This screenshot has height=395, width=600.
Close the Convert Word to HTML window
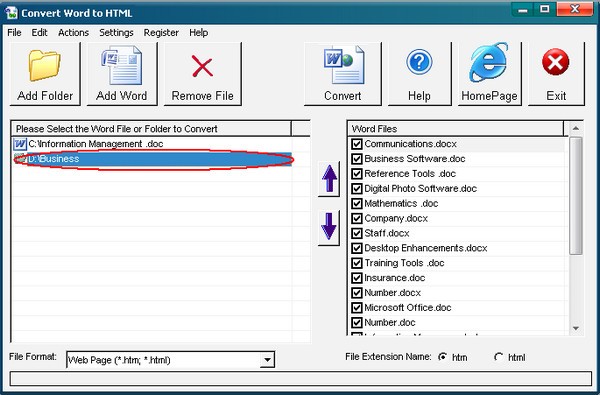tap(575, 10)
